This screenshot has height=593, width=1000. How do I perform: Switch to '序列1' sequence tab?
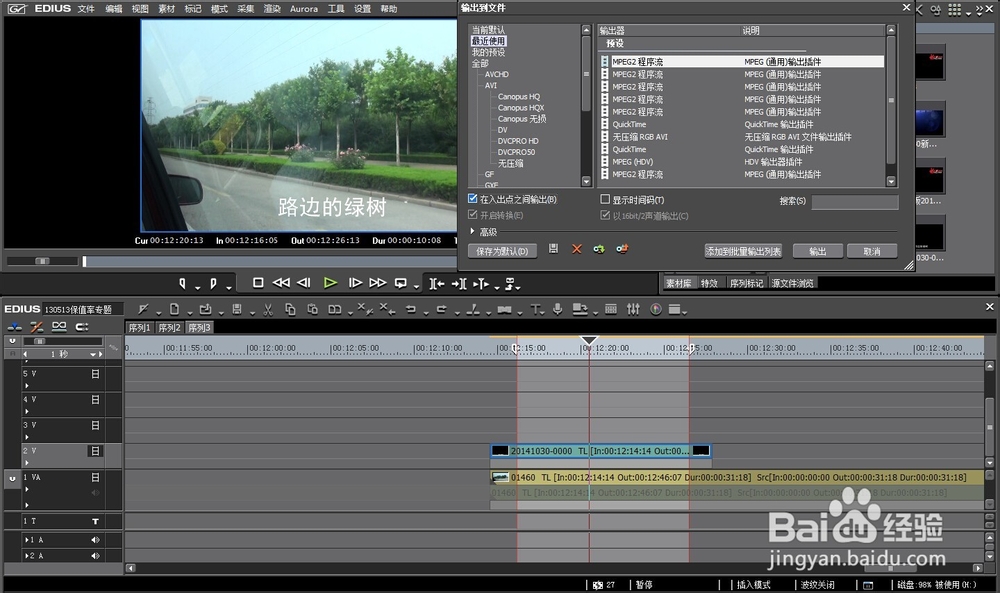[x=139, y=328]
